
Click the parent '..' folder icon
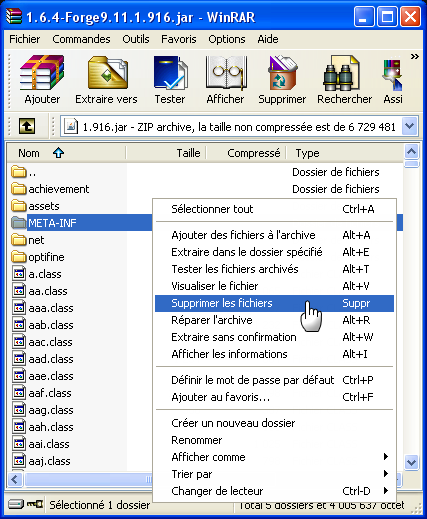click(x=19, y=172)
